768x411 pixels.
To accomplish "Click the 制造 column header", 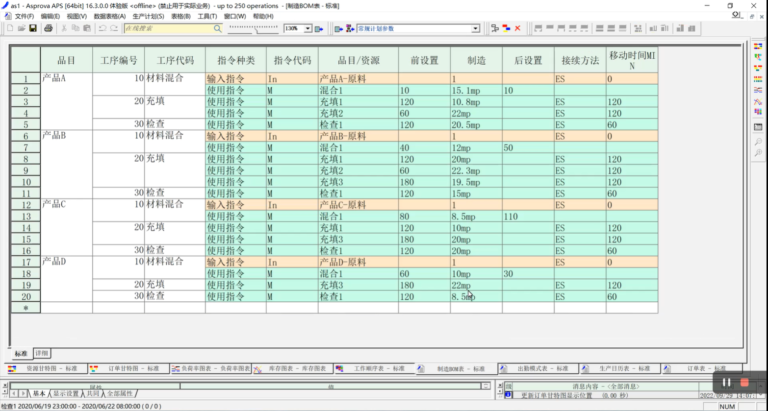I will click(x=477, y=60).
